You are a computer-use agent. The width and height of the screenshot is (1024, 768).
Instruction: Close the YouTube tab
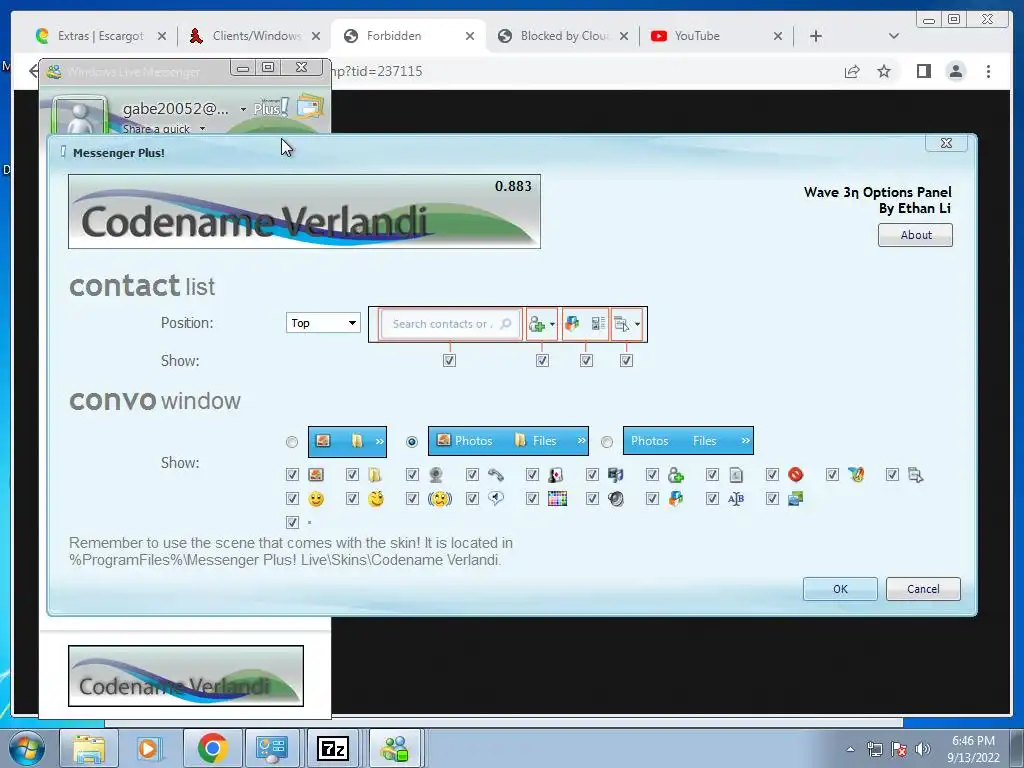(778, 36)
